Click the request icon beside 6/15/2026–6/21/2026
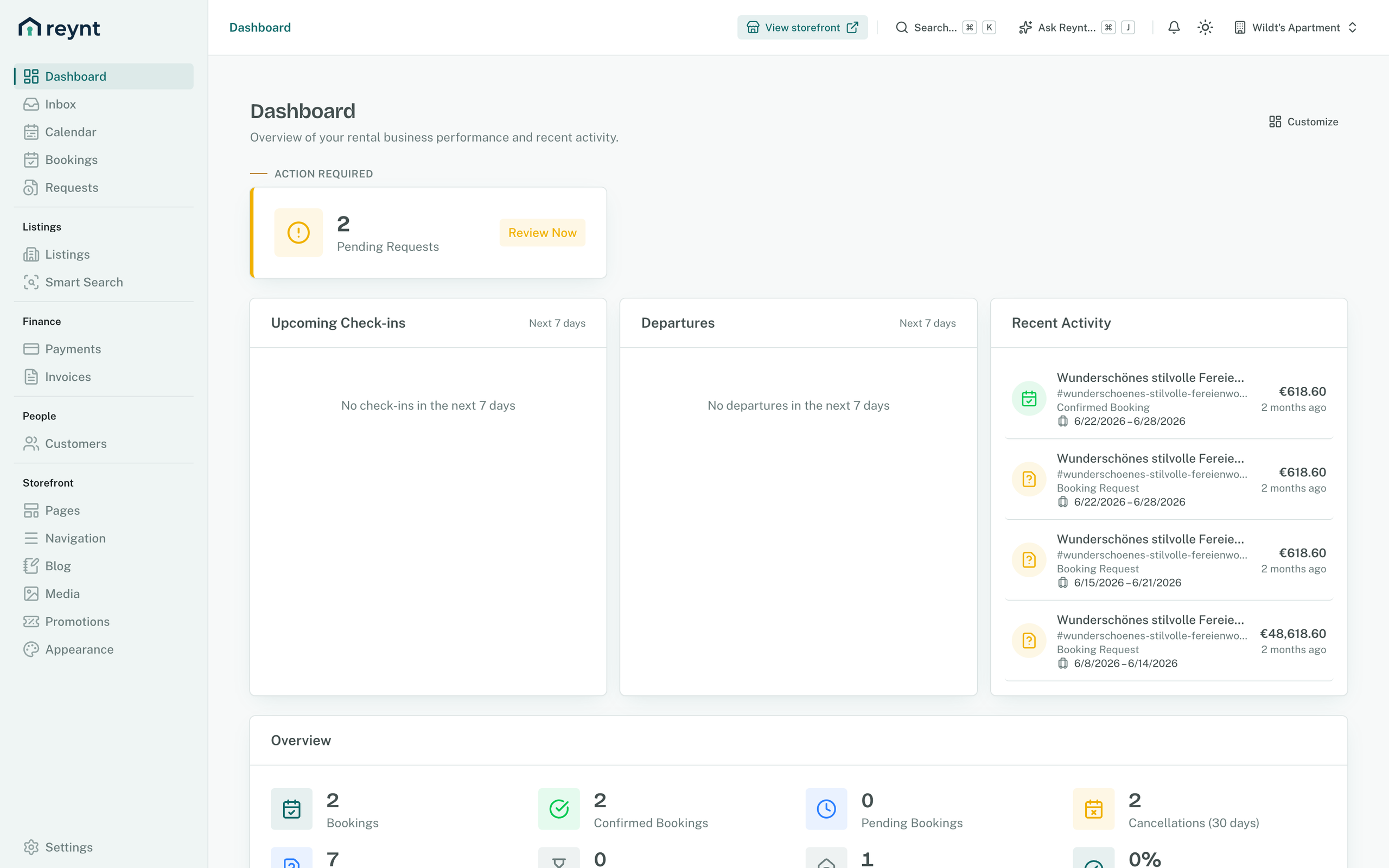1389x868 pixels. [x=1029, y=560]
